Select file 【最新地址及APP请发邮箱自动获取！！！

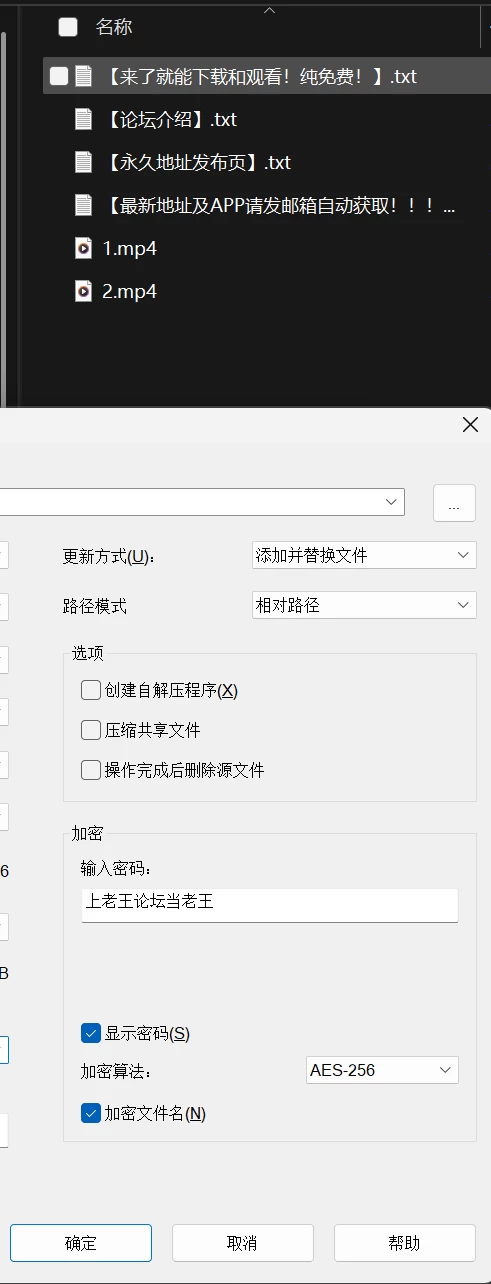coord(279,205)
